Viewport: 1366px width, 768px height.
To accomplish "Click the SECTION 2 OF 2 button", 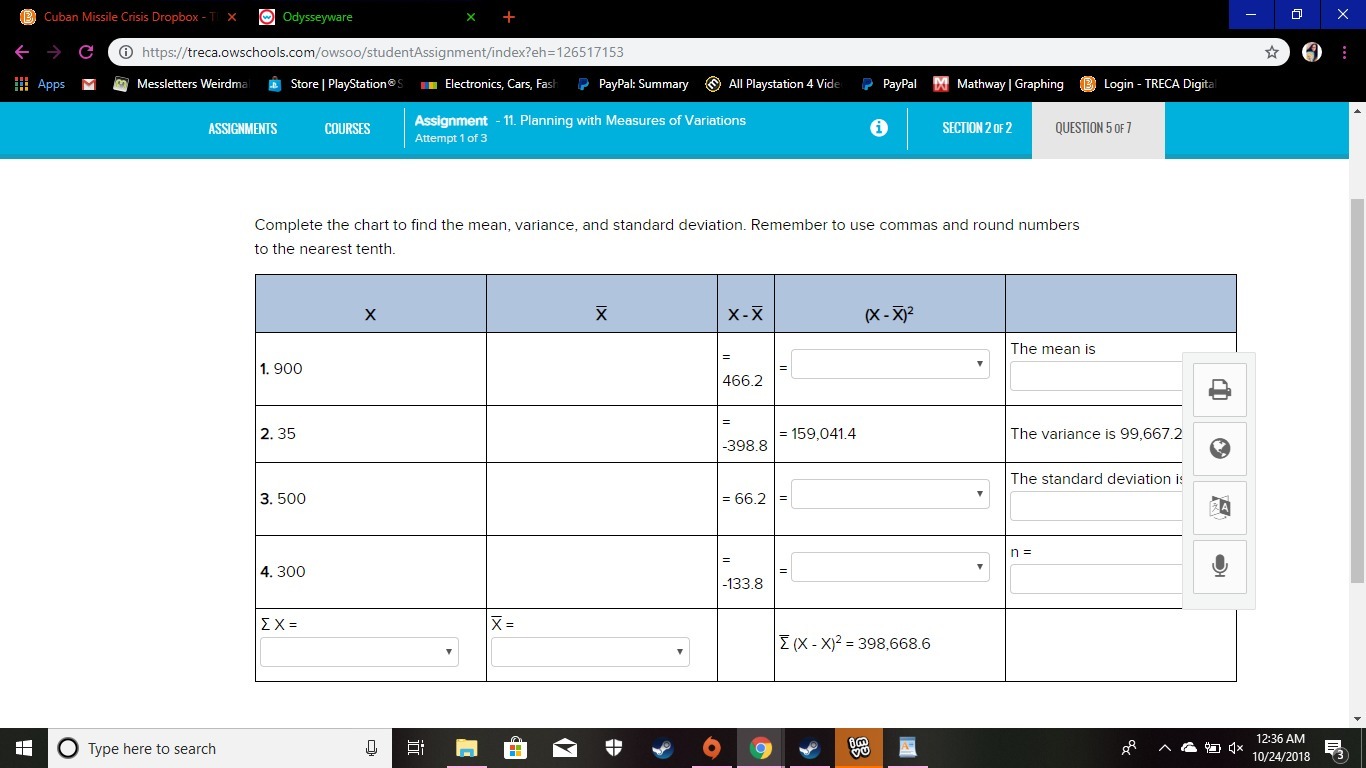I will pyautogui.click(x=977, y=128).
